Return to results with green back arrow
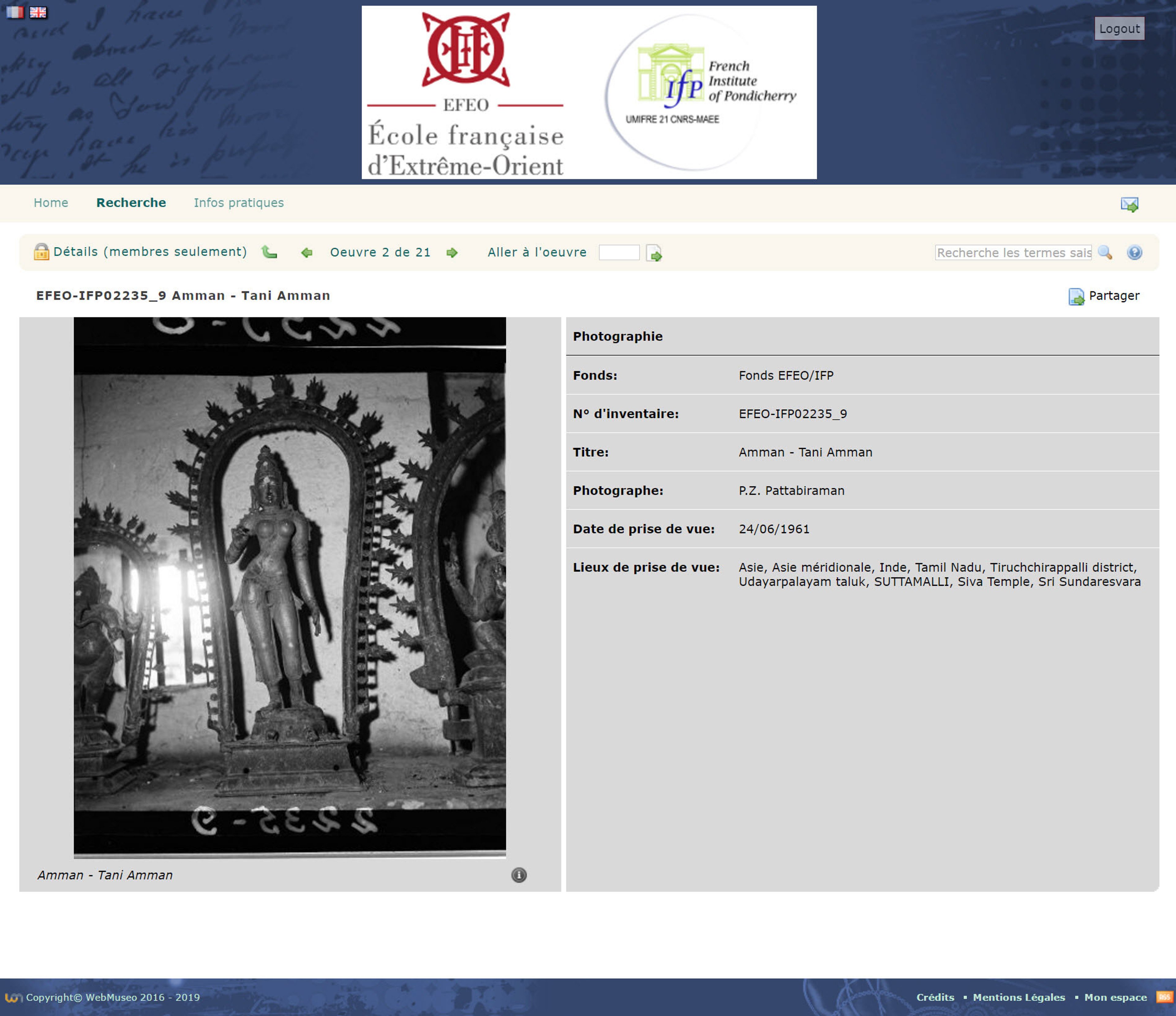This screenshot has height=1016, width=1176. click(x=269, y=252)
